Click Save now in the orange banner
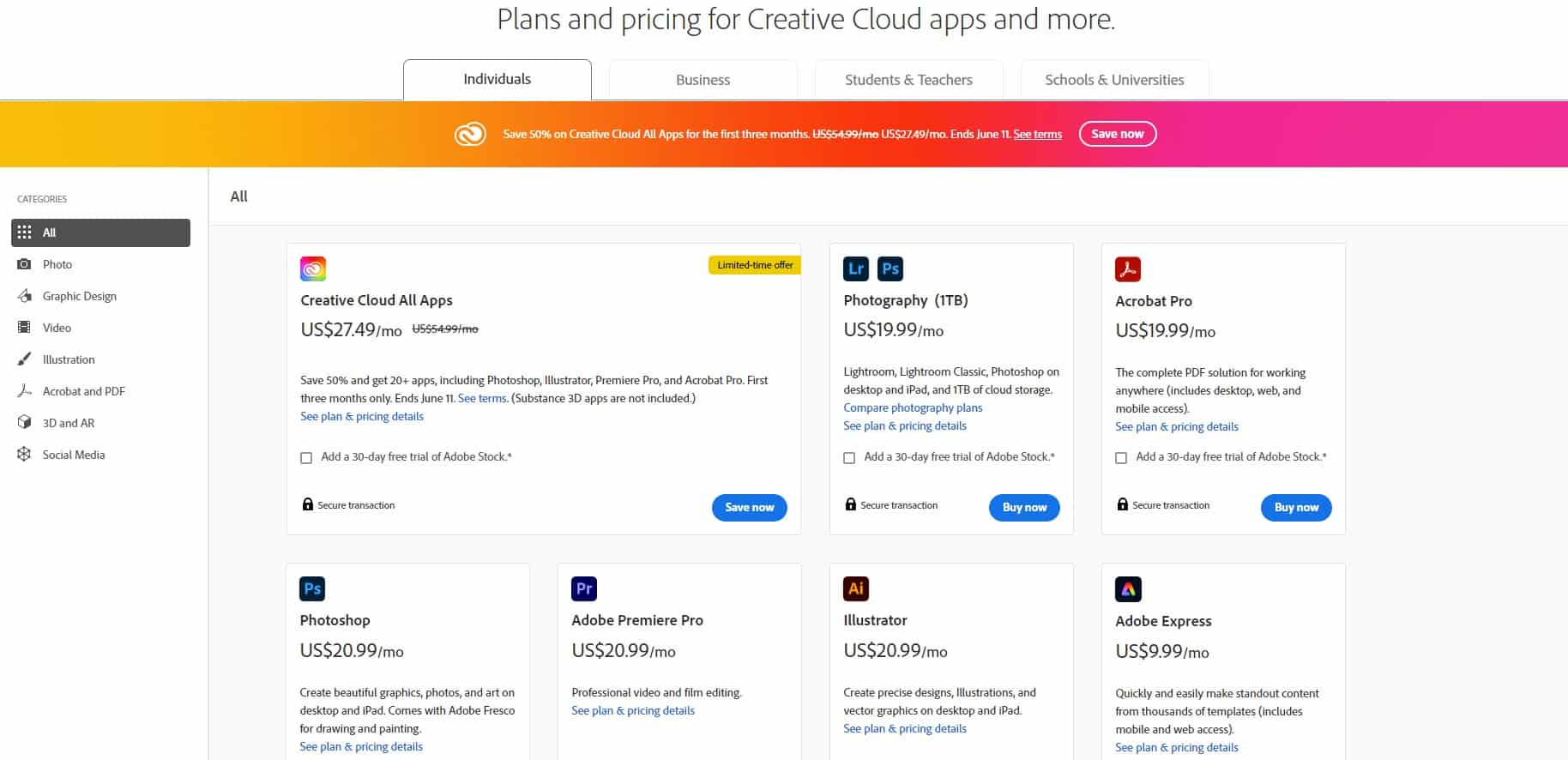The width and height of the screenshot is (1568, 760). click(1118, 134)
